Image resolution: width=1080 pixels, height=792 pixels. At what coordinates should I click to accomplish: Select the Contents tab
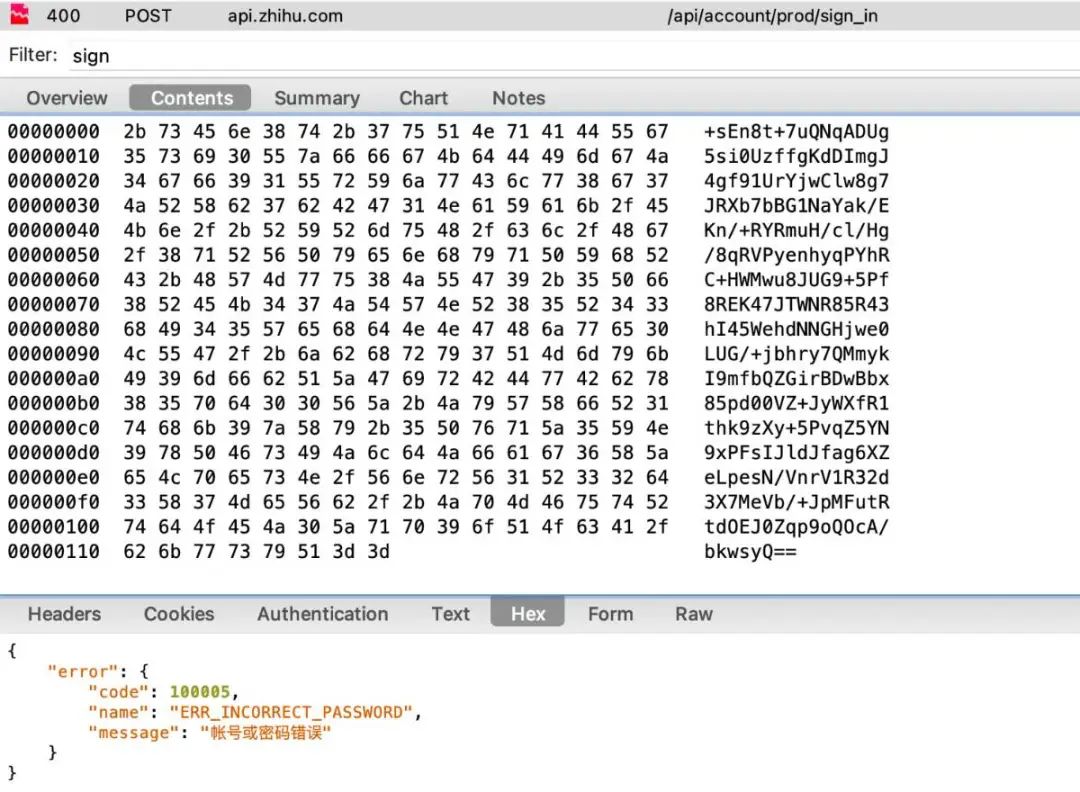(x=191, y=98)
